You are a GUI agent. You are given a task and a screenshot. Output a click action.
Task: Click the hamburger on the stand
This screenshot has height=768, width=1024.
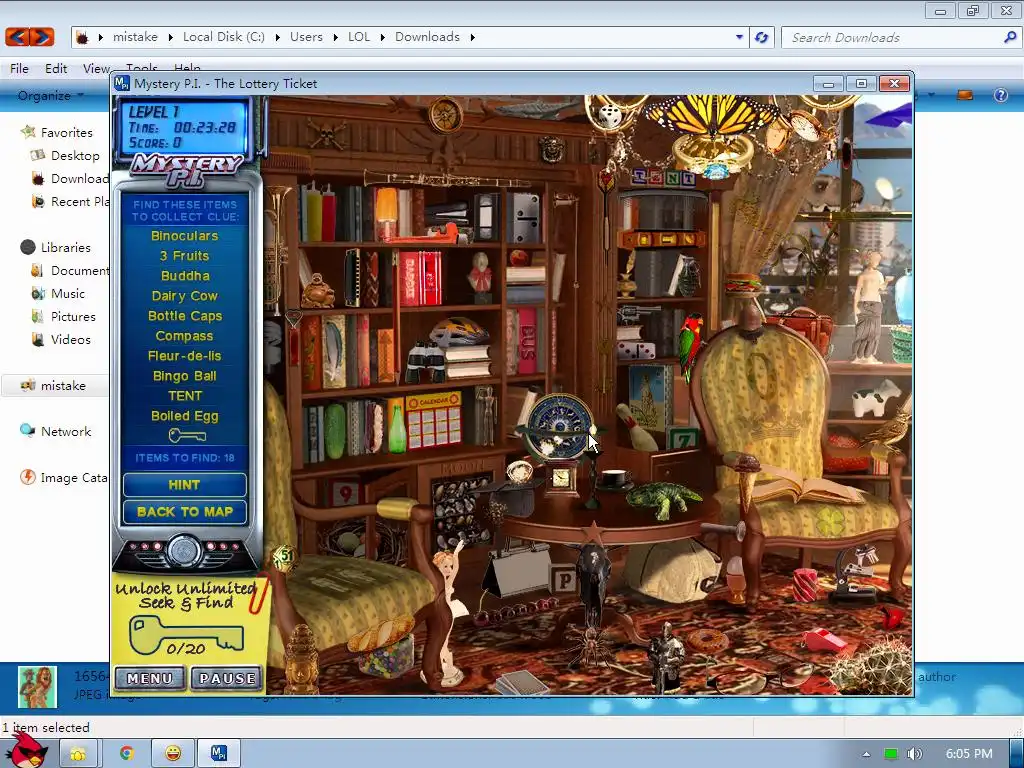pyautogui.click(x=743, y=285)
